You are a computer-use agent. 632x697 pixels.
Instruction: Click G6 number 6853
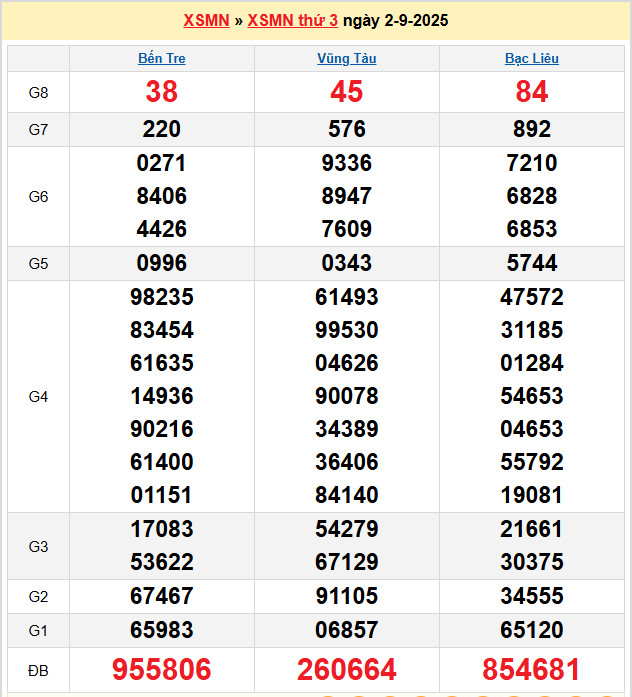(532, 229)
